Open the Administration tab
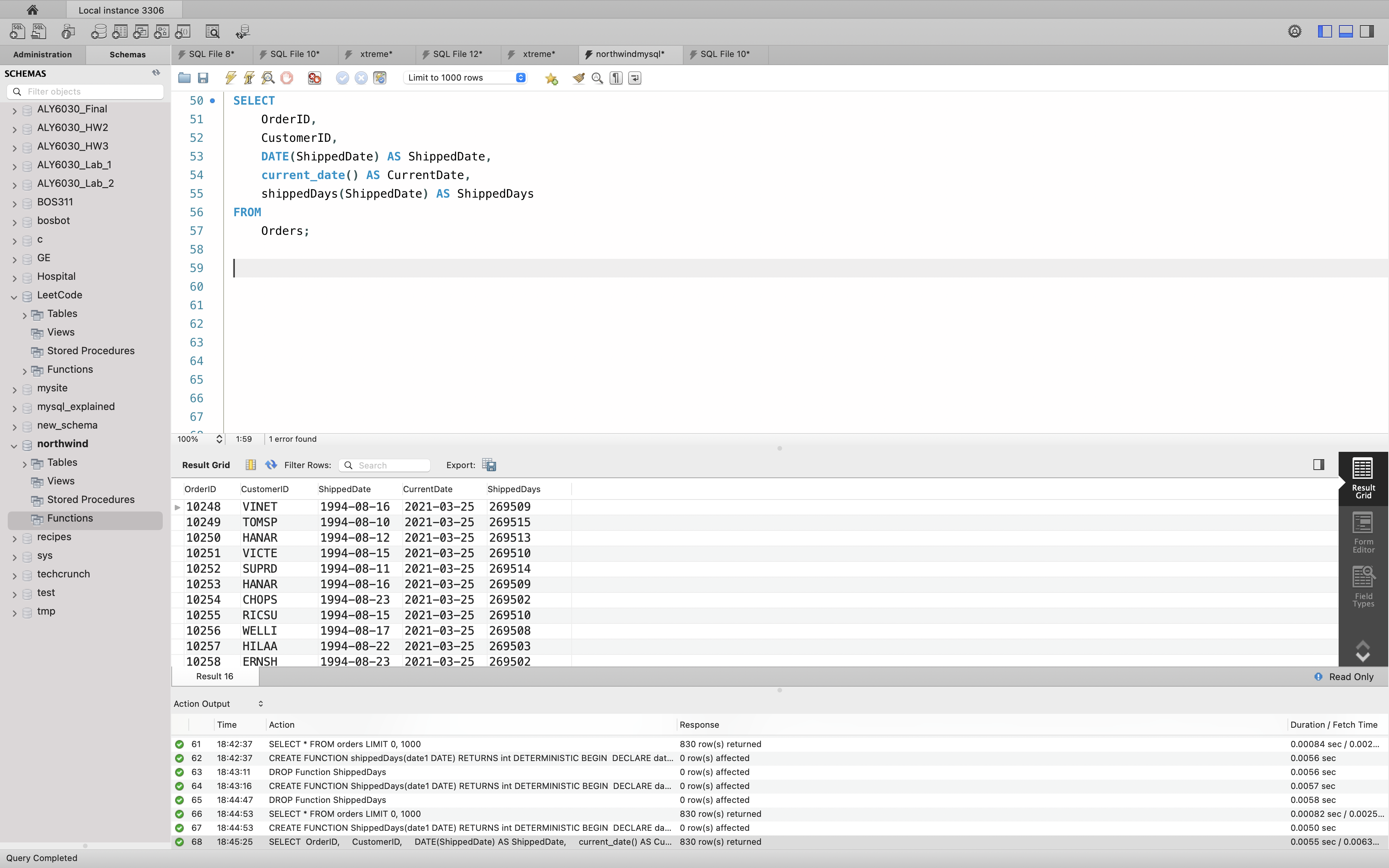1389x868 pixels. [x=43, y=55]
